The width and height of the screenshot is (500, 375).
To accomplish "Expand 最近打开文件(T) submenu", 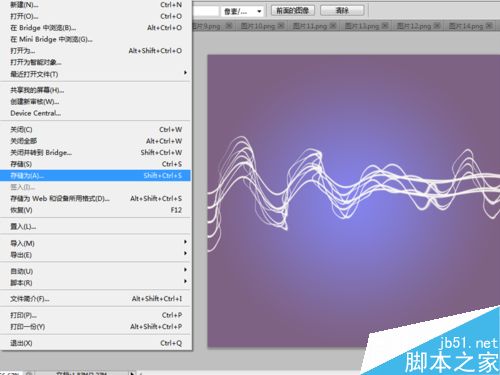I will pos(96,74).
